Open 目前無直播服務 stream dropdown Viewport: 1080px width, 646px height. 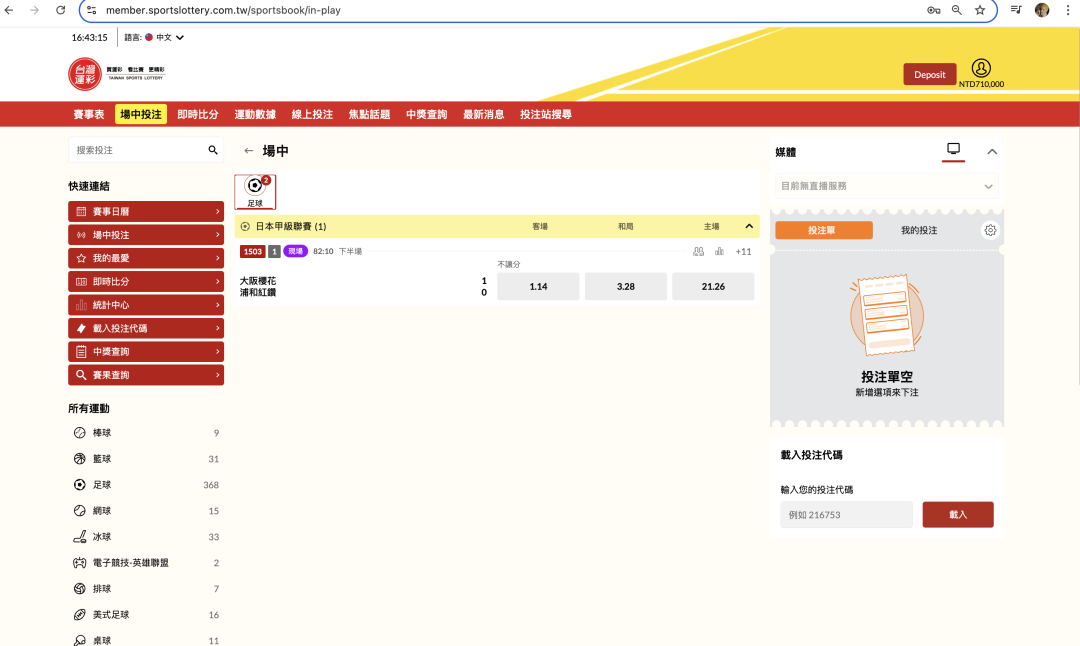tap(886, 186)
